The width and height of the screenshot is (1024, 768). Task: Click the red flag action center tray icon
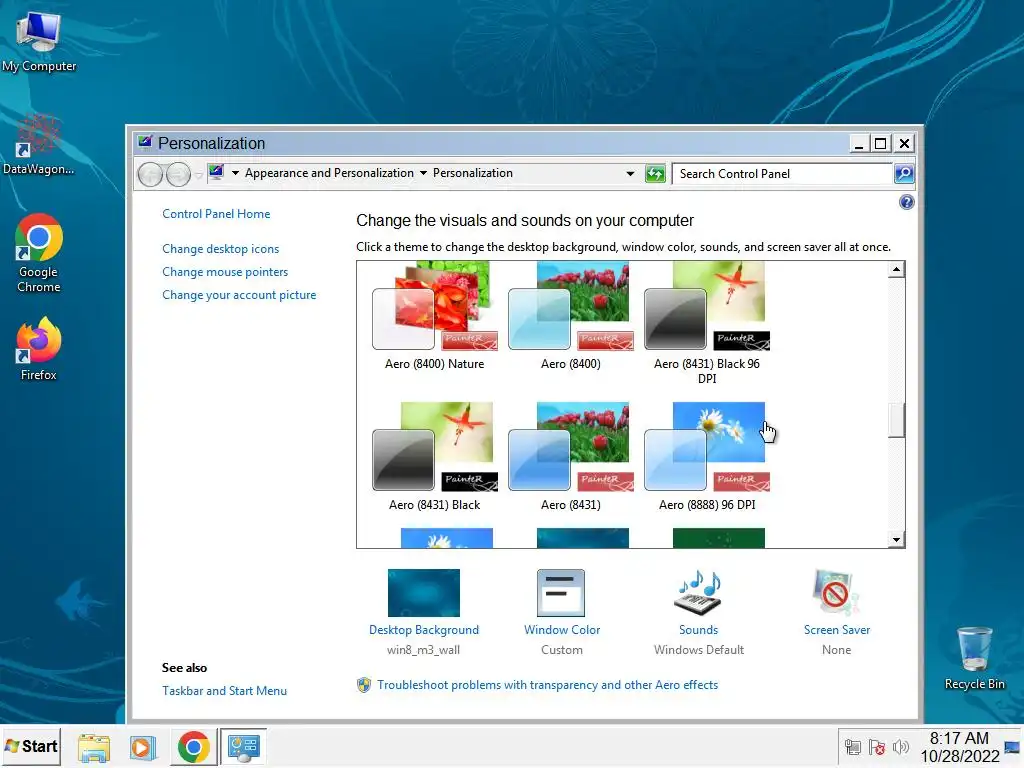(x=876, y=746)
